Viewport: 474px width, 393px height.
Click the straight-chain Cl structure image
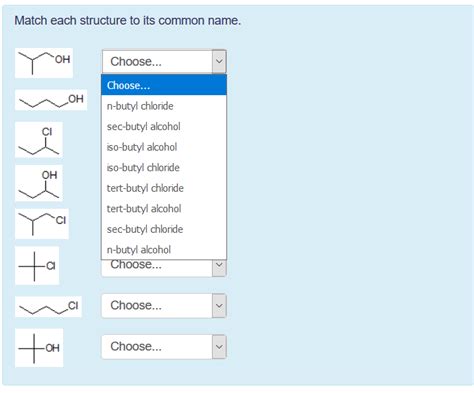48,307
